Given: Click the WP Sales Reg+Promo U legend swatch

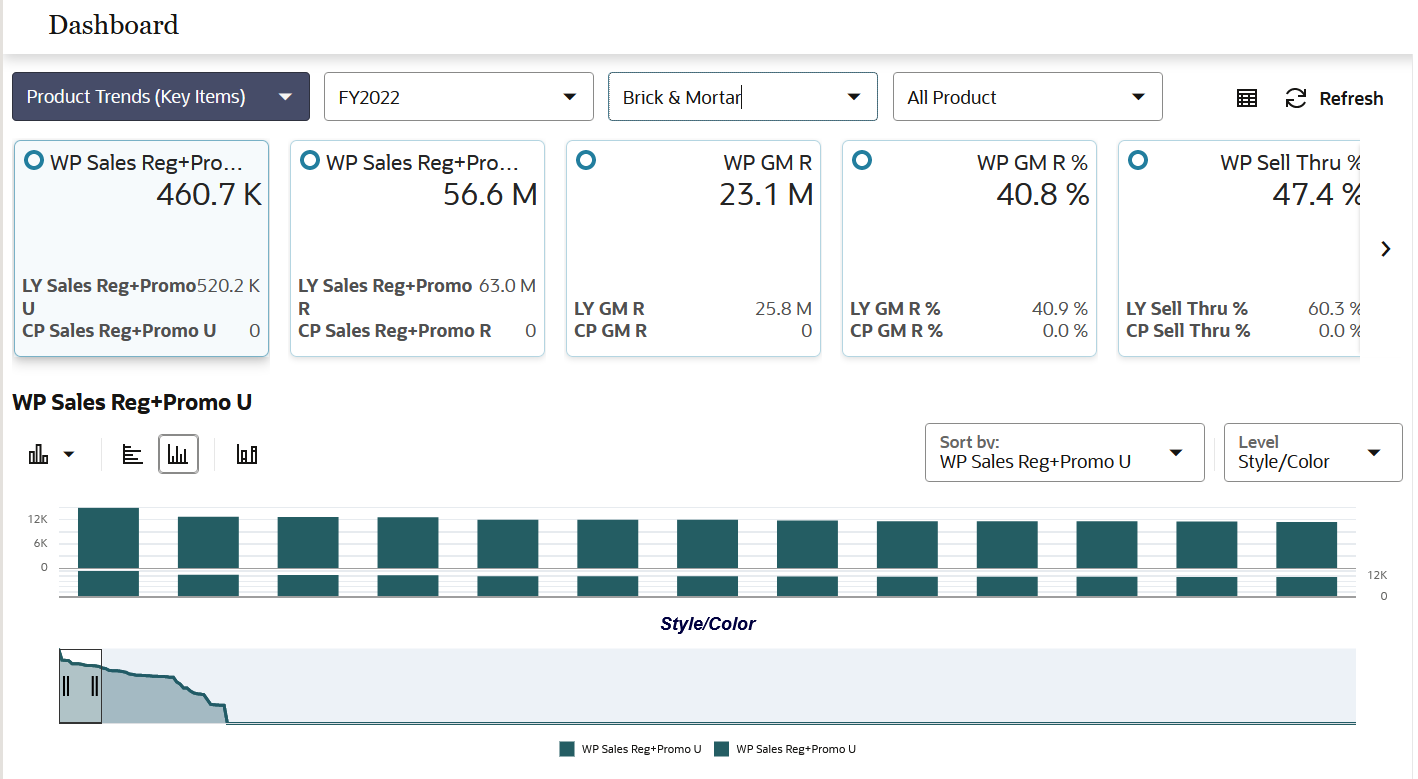Looking at the screenshot, I should click(567, 748).
